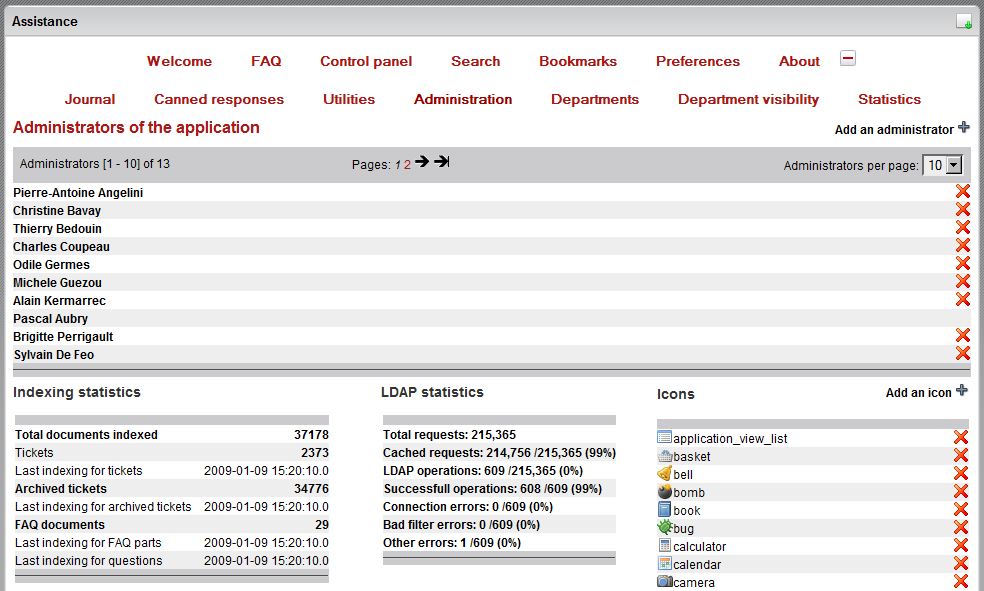Open Administrators per page dropdown

943,166
